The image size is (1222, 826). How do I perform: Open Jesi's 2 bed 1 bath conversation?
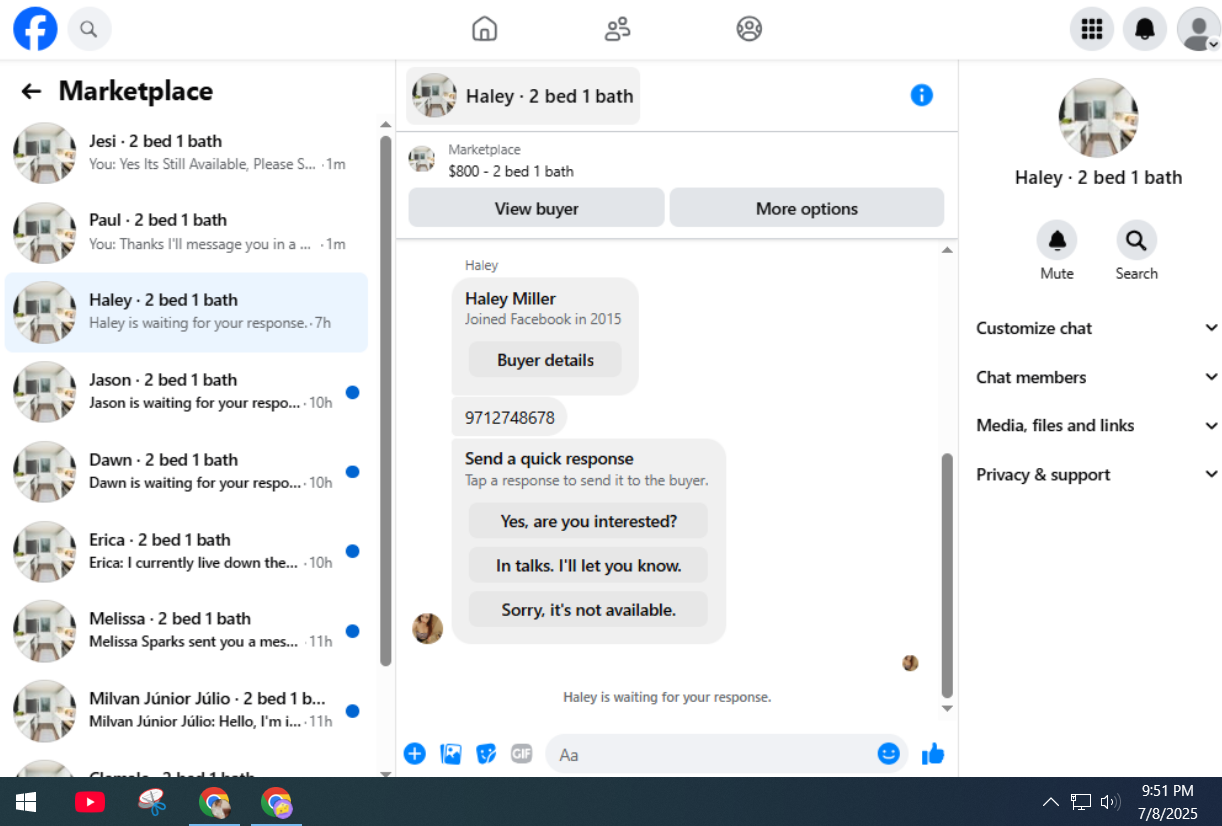point(186,153)
